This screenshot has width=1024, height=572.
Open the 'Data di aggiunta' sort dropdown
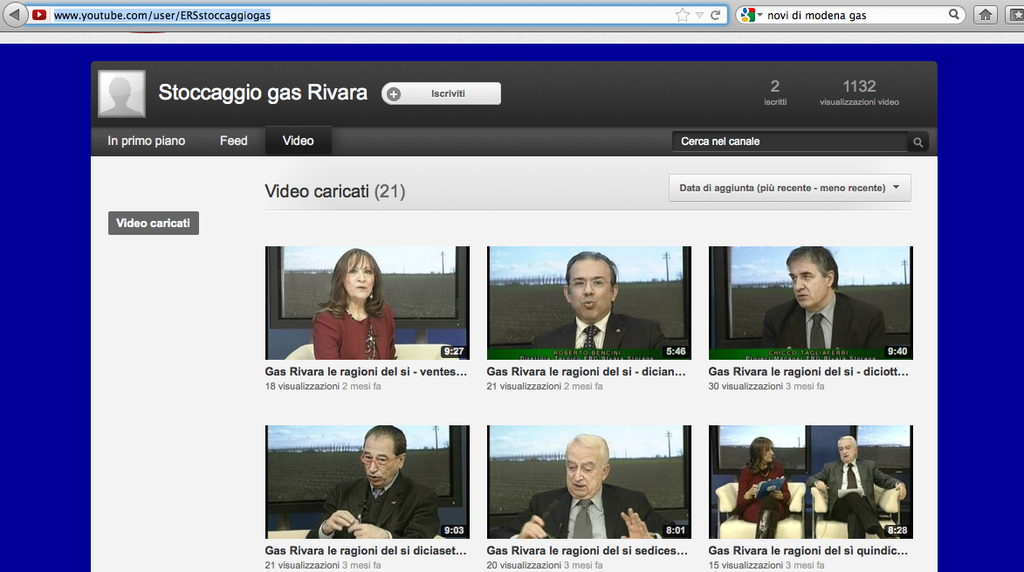click(x=789, y=188)
